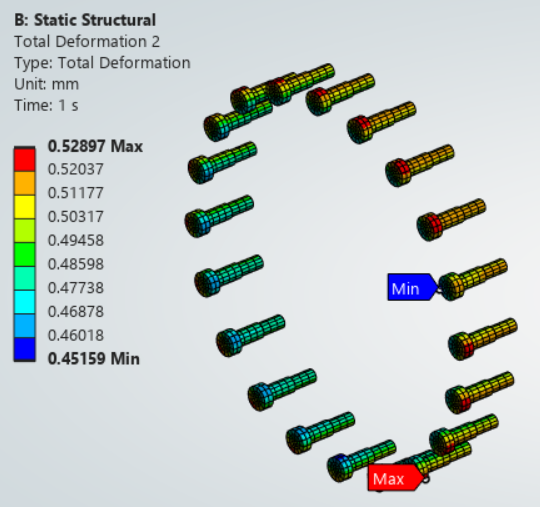Viewport: 540px width, 507px height.
Task: Click the 0.50317 legend value
Action: 76,217
